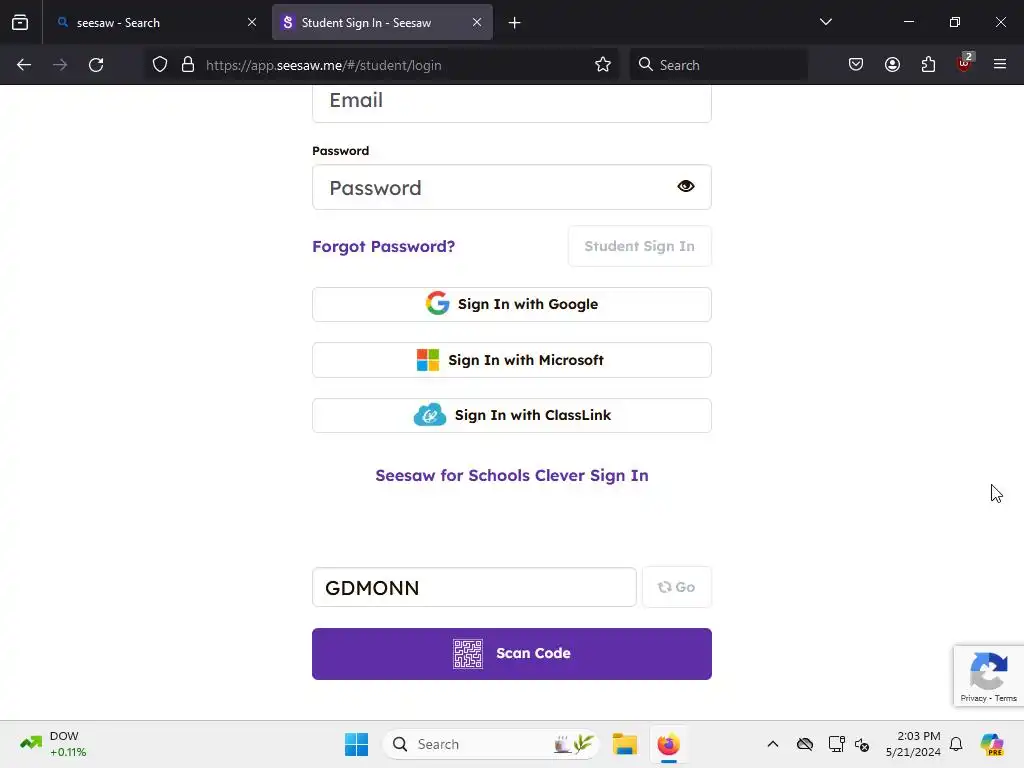
Task: Open File Explorer from taskbar
Action: tap(624, 744)
